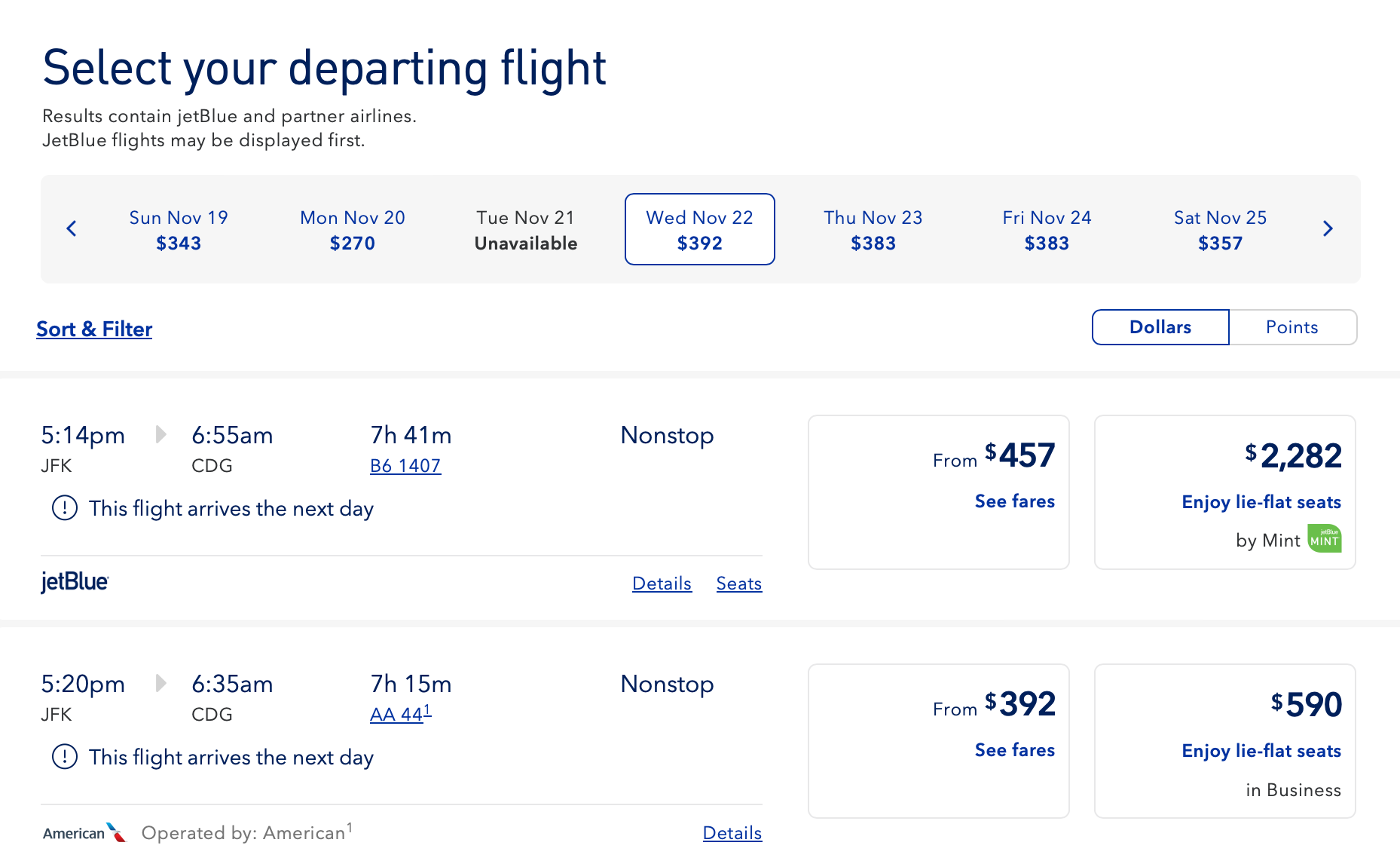Select Sat Nov 25 date tab
The image size is (1400, 867).
pyautogui.click(x=1220, y=229)
